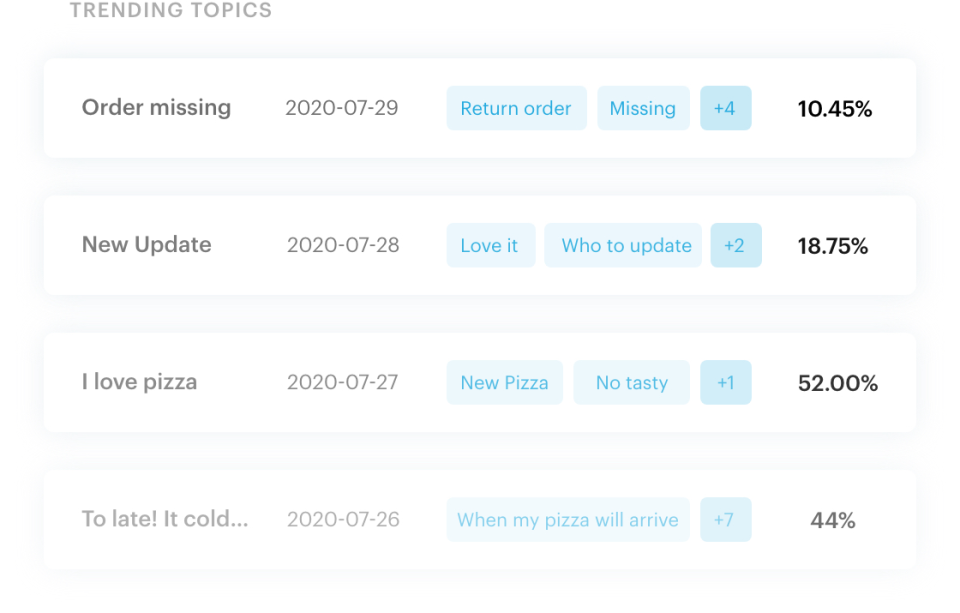Select the 'Who to update' tag
The image size is (960, 613).
coord(623,245)
